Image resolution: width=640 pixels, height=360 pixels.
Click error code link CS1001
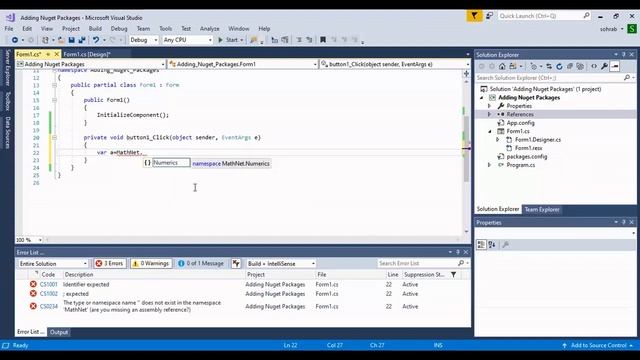[x=49, y=284]
